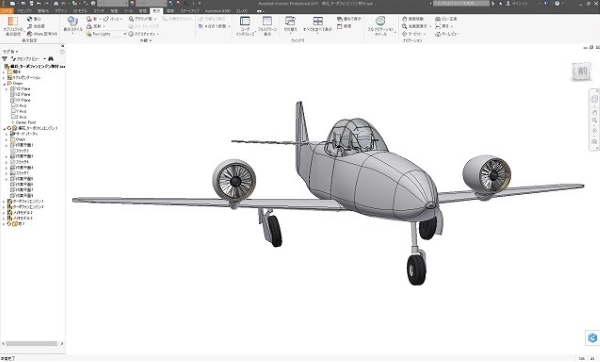Open the orange File tab
The width and height of the screenshot is (600, 362).
pyautogui.click(x=7, y=11)
